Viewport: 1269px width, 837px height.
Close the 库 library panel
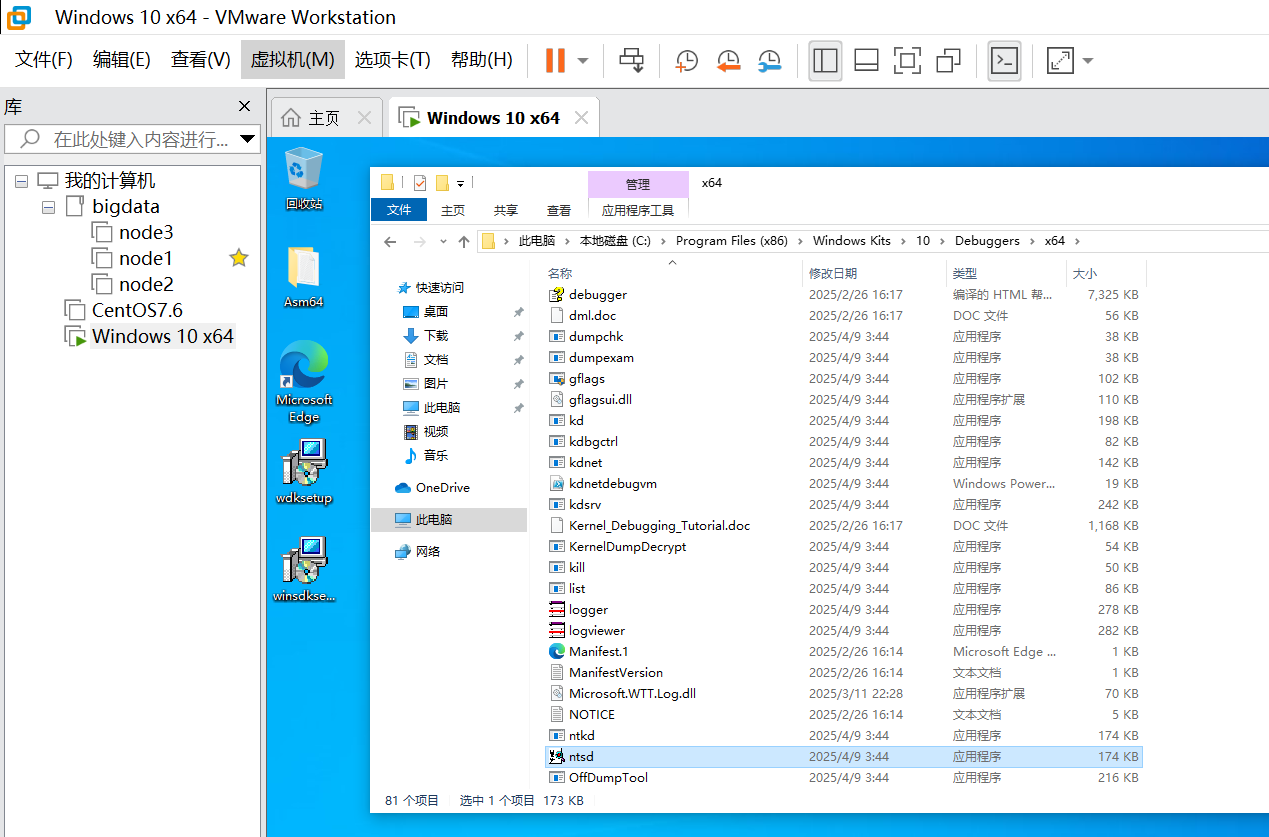[x=244, y=106]
